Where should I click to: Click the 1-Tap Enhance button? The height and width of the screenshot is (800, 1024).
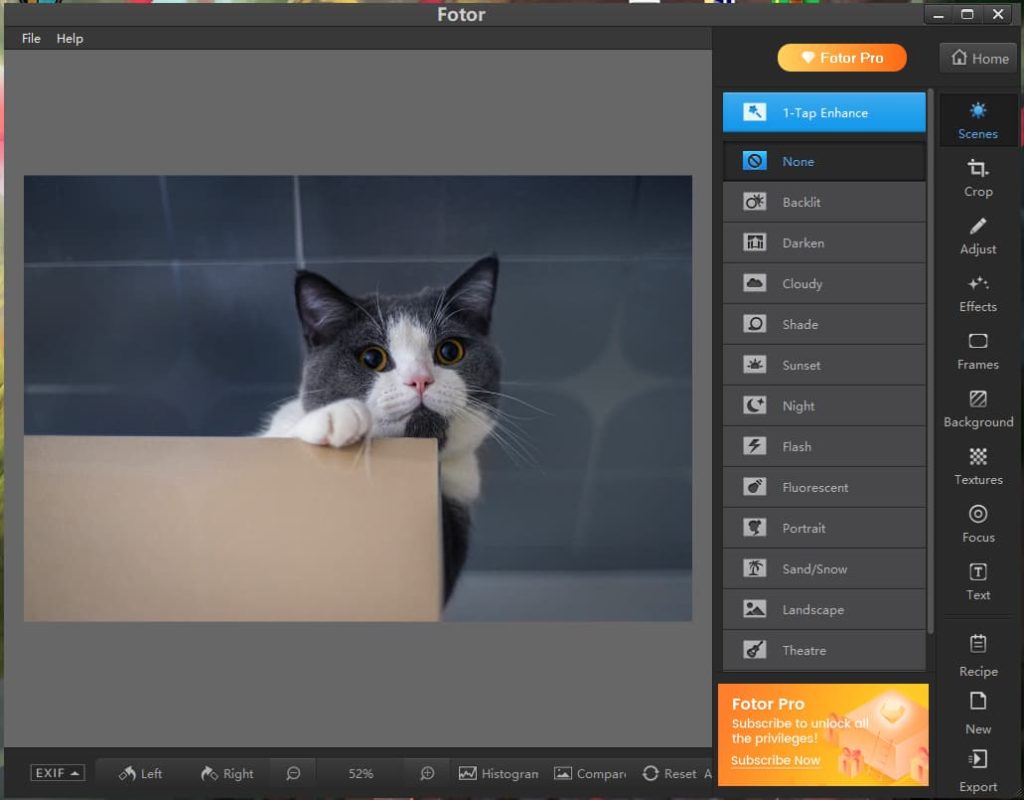coord(824,112)
